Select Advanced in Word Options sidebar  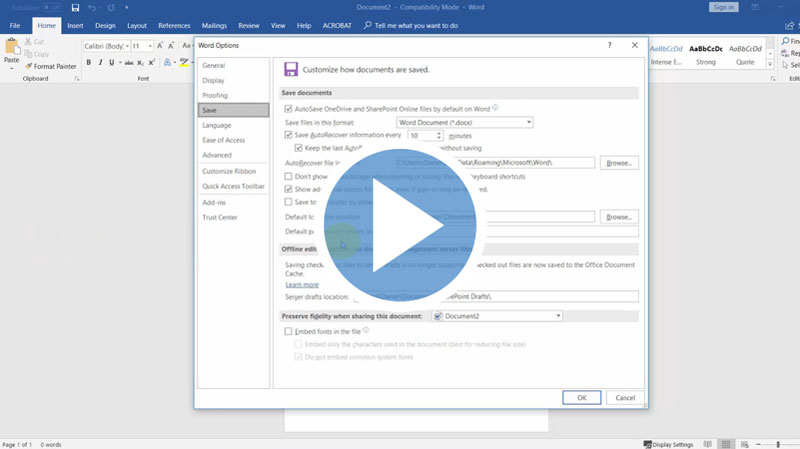(217, 155)
